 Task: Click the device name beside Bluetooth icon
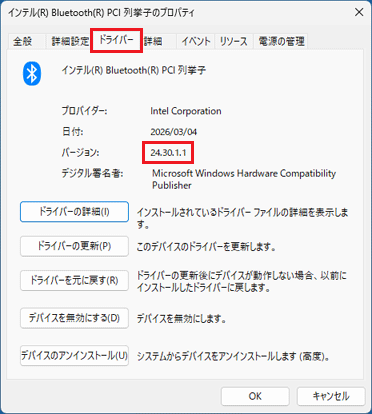click(134, 70)
